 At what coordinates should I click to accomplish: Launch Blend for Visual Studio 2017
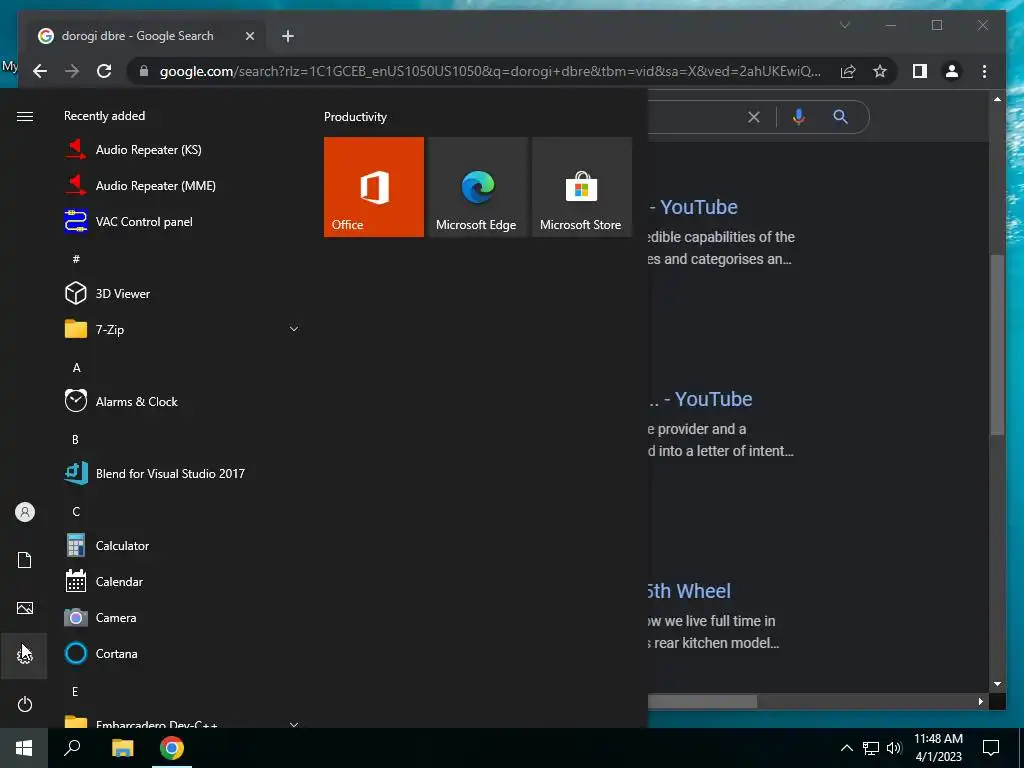(182, 473)
